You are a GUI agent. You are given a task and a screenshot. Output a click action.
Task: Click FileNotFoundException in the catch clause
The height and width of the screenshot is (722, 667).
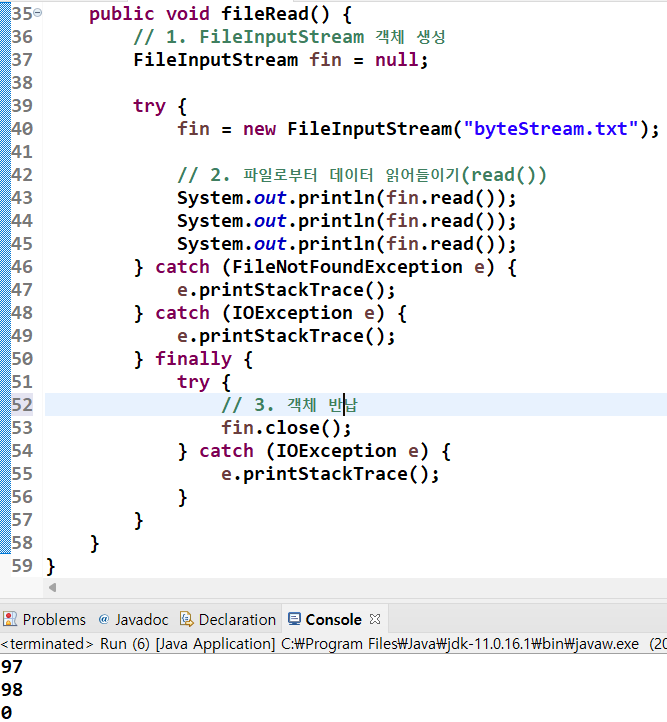click(347, 267)
